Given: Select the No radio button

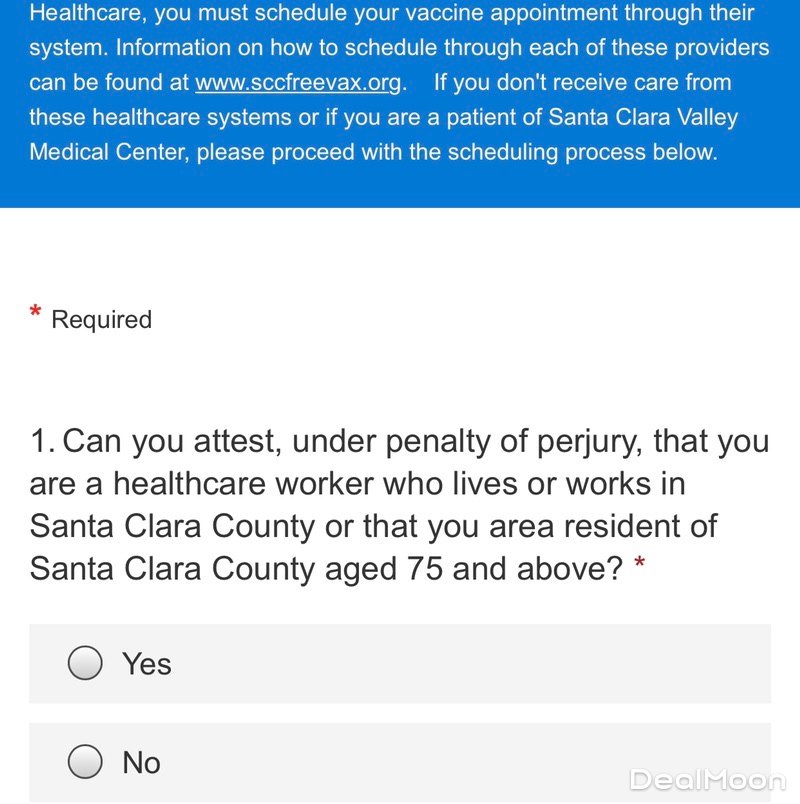Looking at the screenshot, I should (86, 762).
